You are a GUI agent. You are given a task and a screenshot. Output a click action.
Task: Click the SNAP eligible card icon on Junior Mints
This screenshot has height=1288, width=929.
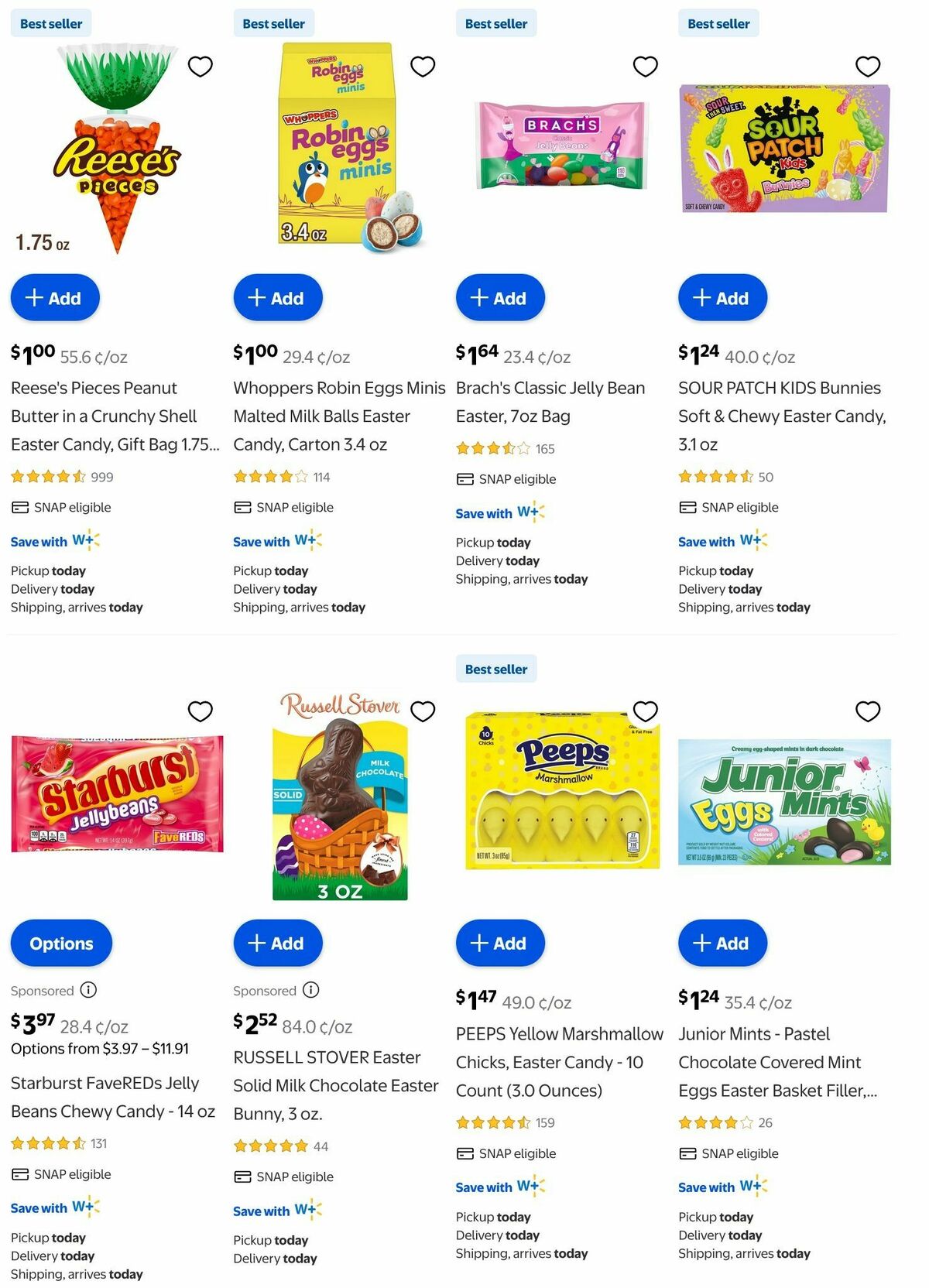click(x=687, y=1153)
